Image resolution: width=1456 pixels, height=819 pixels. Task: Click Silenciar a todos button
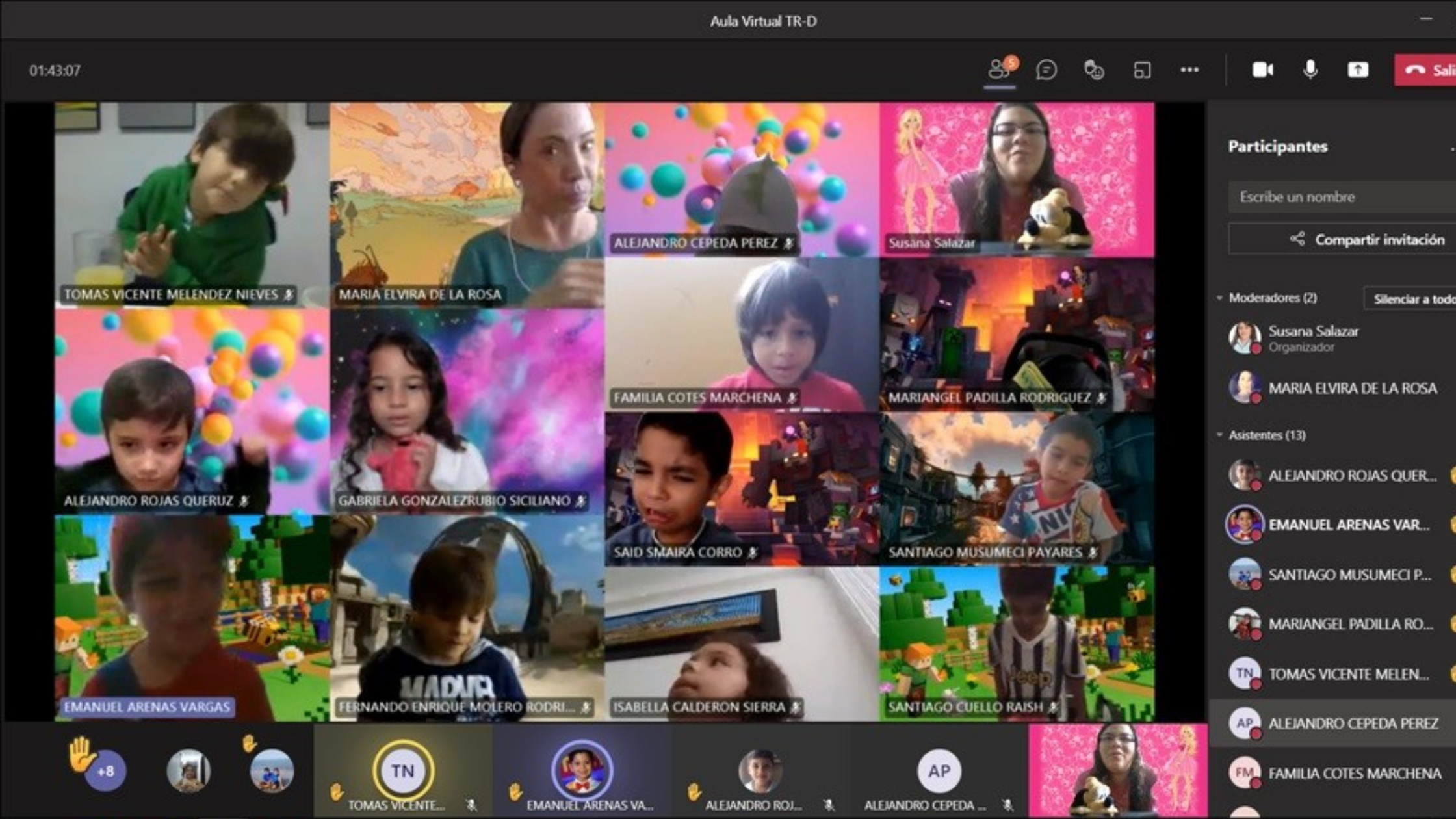tap(1410, 298)
